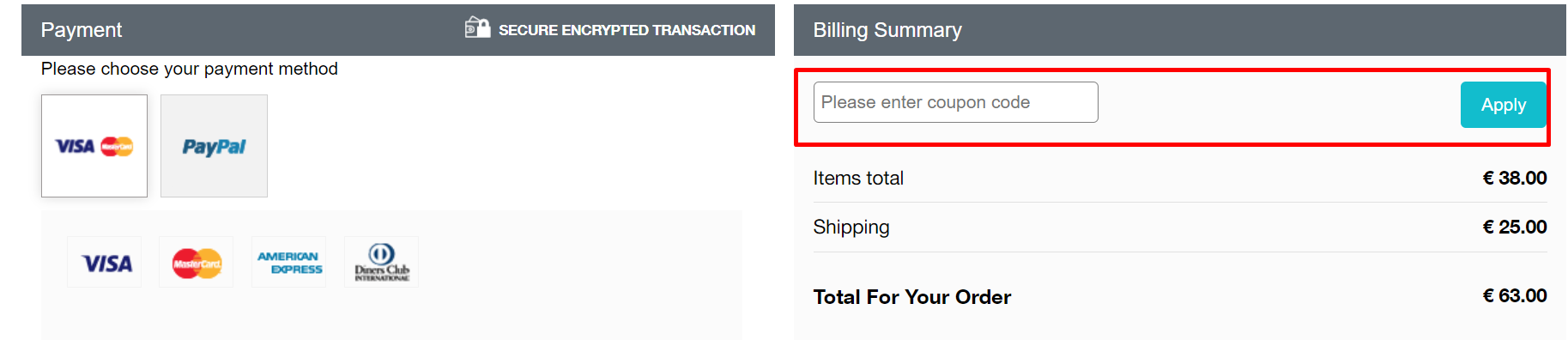Click the American Express logo
The image size is (1568, 340).
point(289,263)
